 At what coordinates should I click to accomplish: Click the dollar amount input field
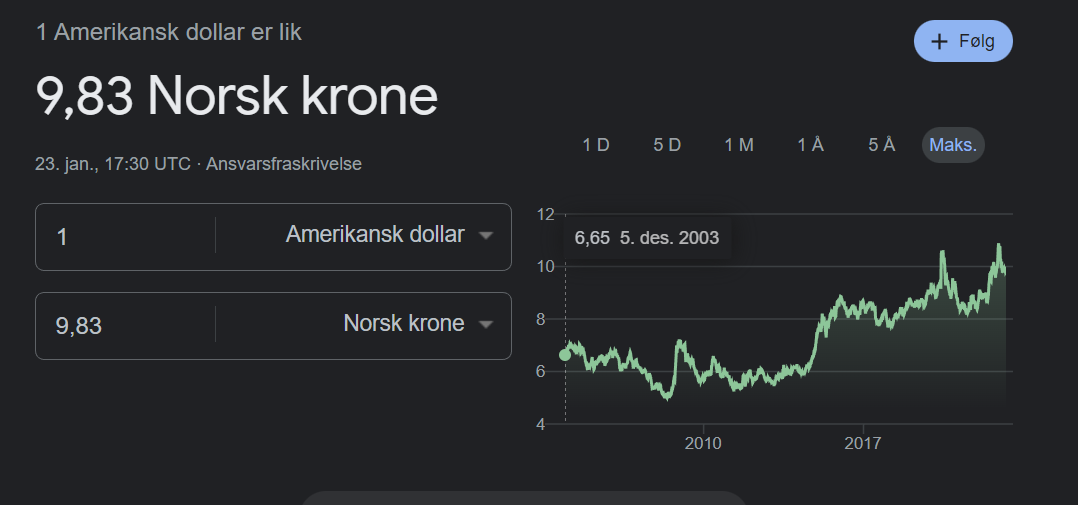(125, 237)
